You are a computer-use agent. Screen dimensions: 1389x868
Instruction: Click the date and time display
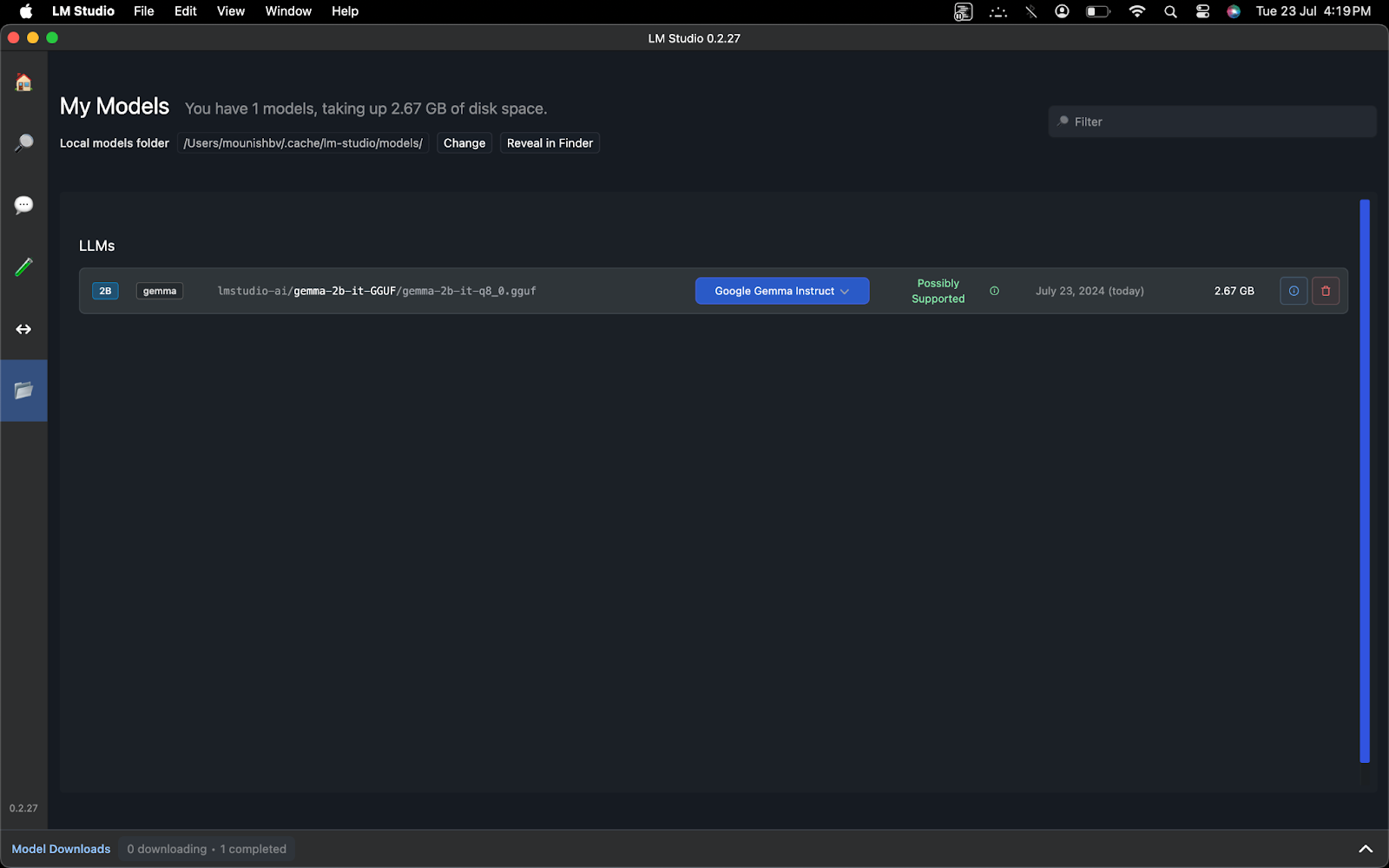[1313, 11]
